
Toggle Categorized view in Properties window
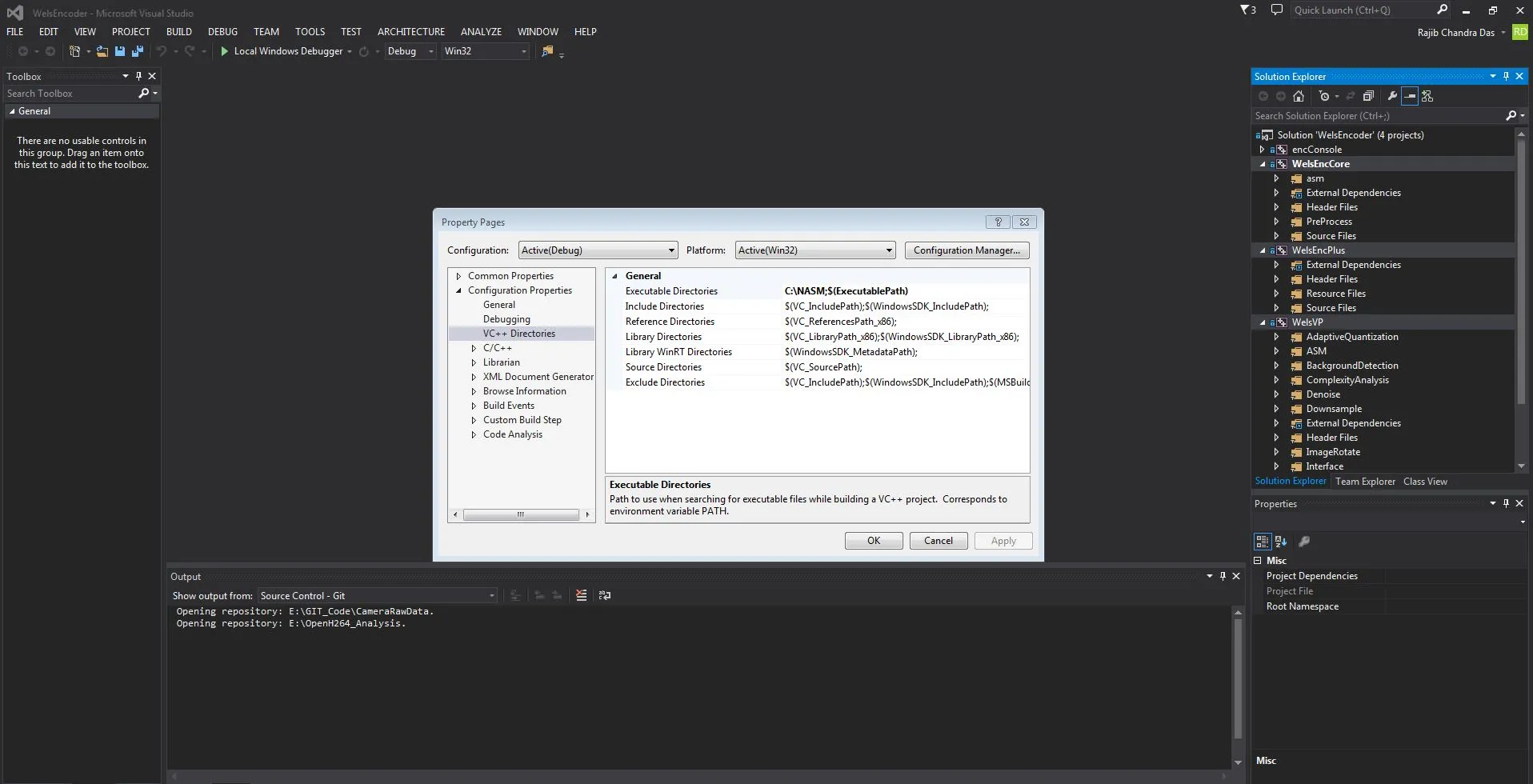point(1263,542)
